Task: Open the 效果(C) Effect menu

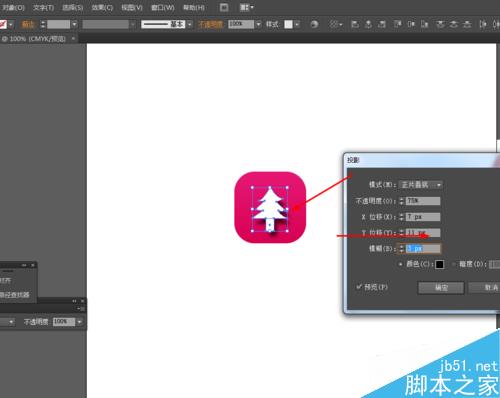Action: 102,7
